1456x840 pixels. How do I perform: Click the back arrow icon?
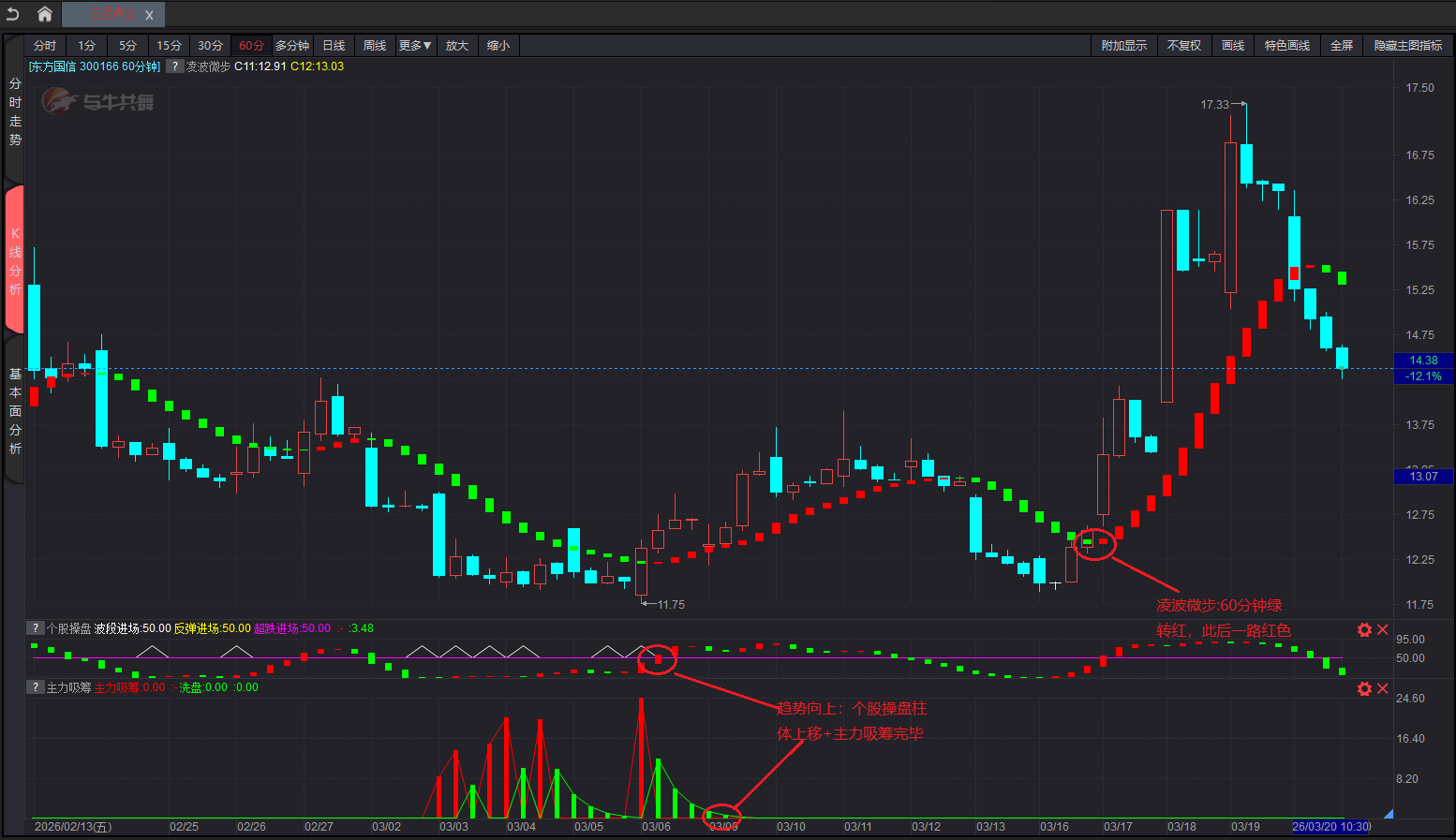coord(13,14)
